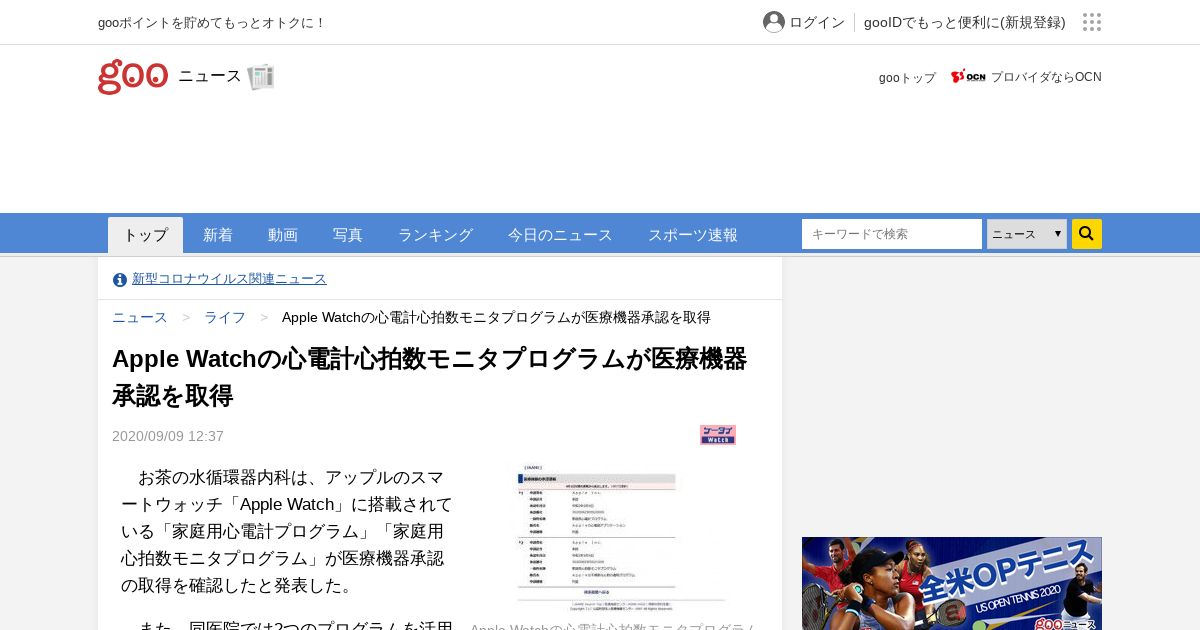Open the 動画 tab
This screenshot has height=630, width=1200.
coord(283,235)
